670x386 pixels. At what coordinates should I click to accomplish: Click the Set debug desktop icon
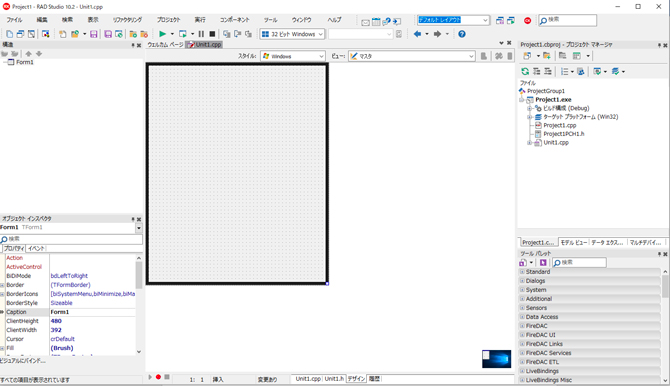(x=511, y=21)
